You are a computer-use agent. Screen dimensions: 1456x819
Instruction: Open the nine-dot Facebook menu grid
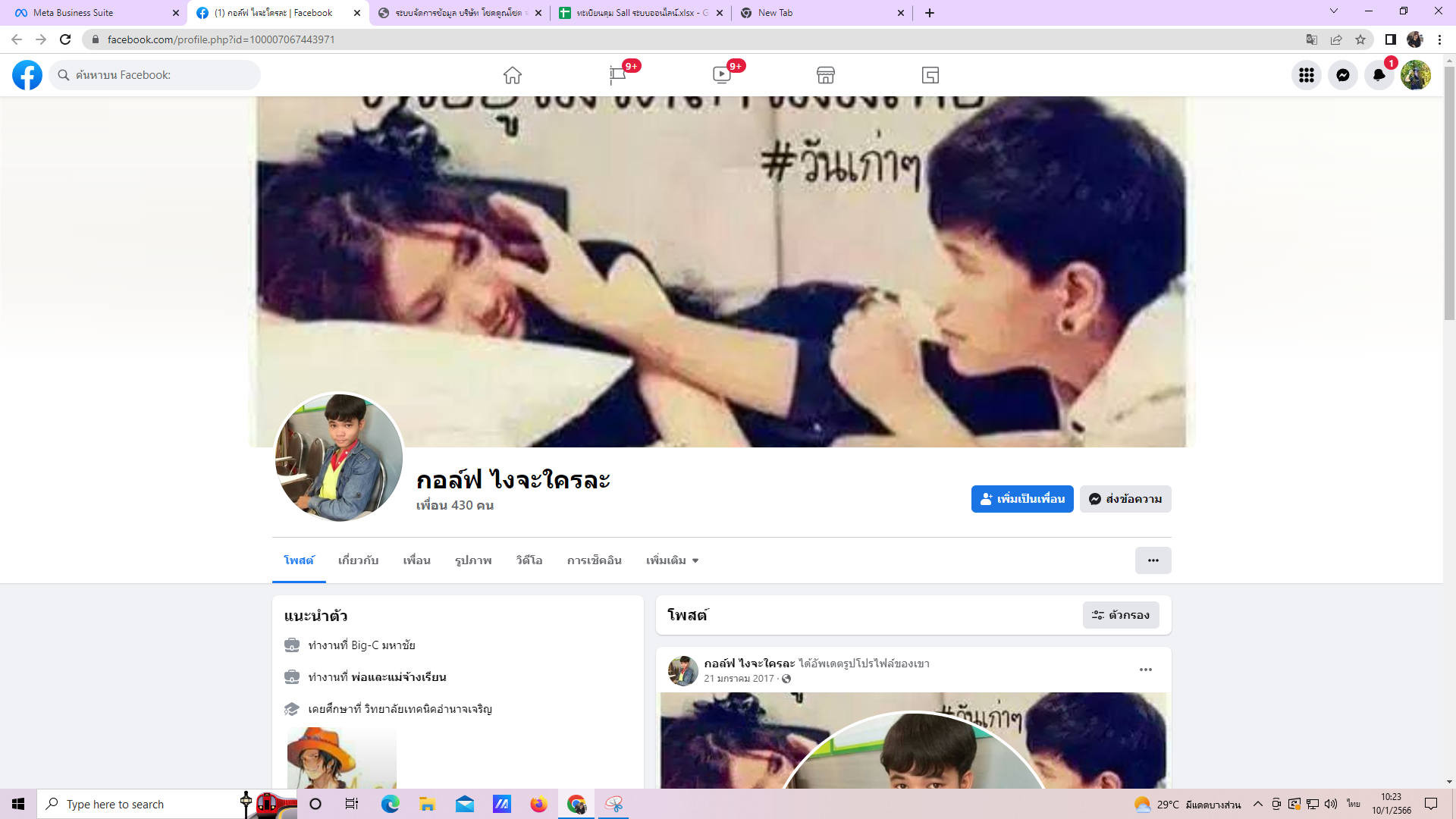pyautogui.click(x=1306, y=75)
